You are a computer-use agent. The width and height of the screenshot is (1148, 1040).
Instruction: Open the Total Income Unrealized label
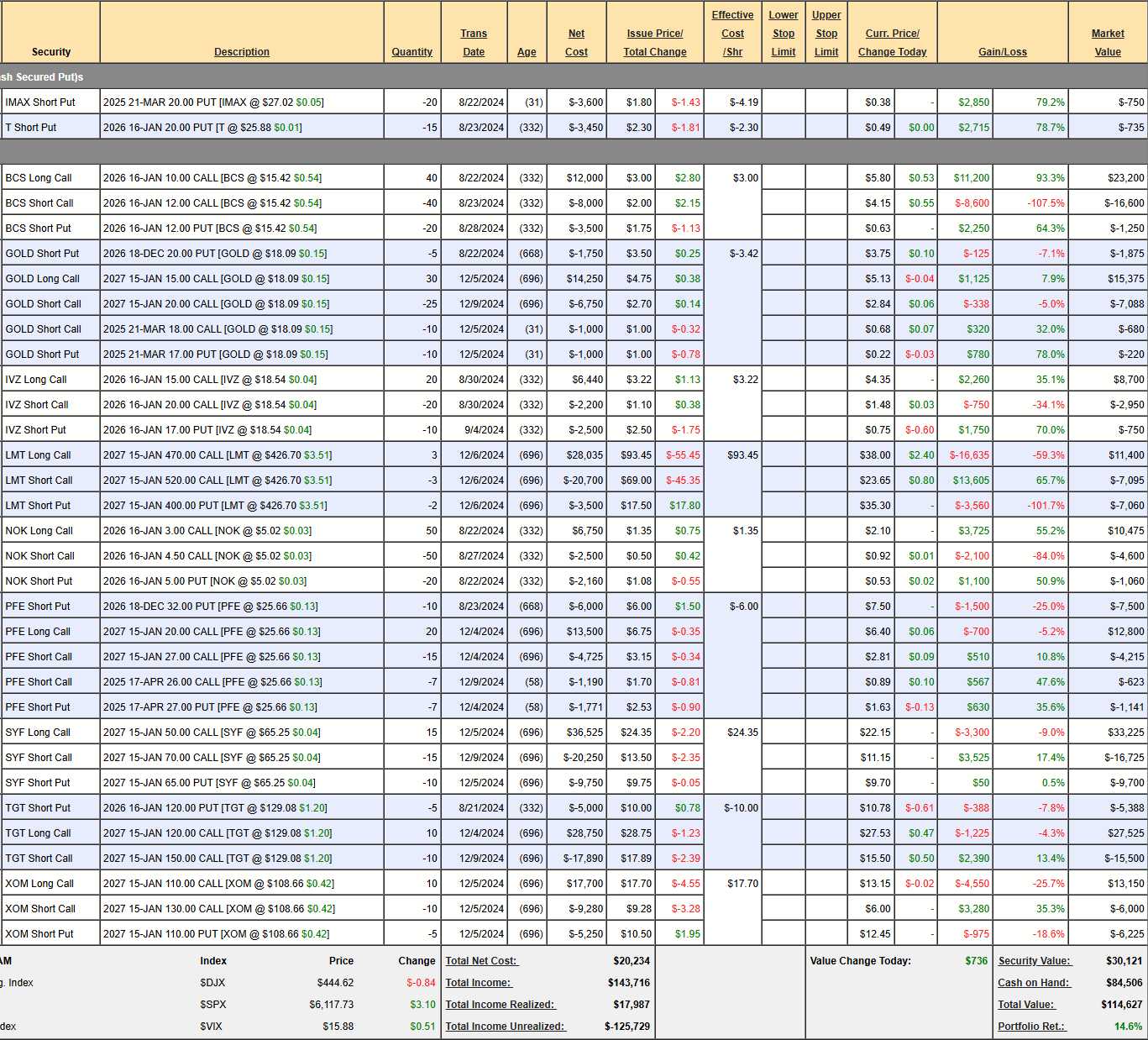point(505,1027)
